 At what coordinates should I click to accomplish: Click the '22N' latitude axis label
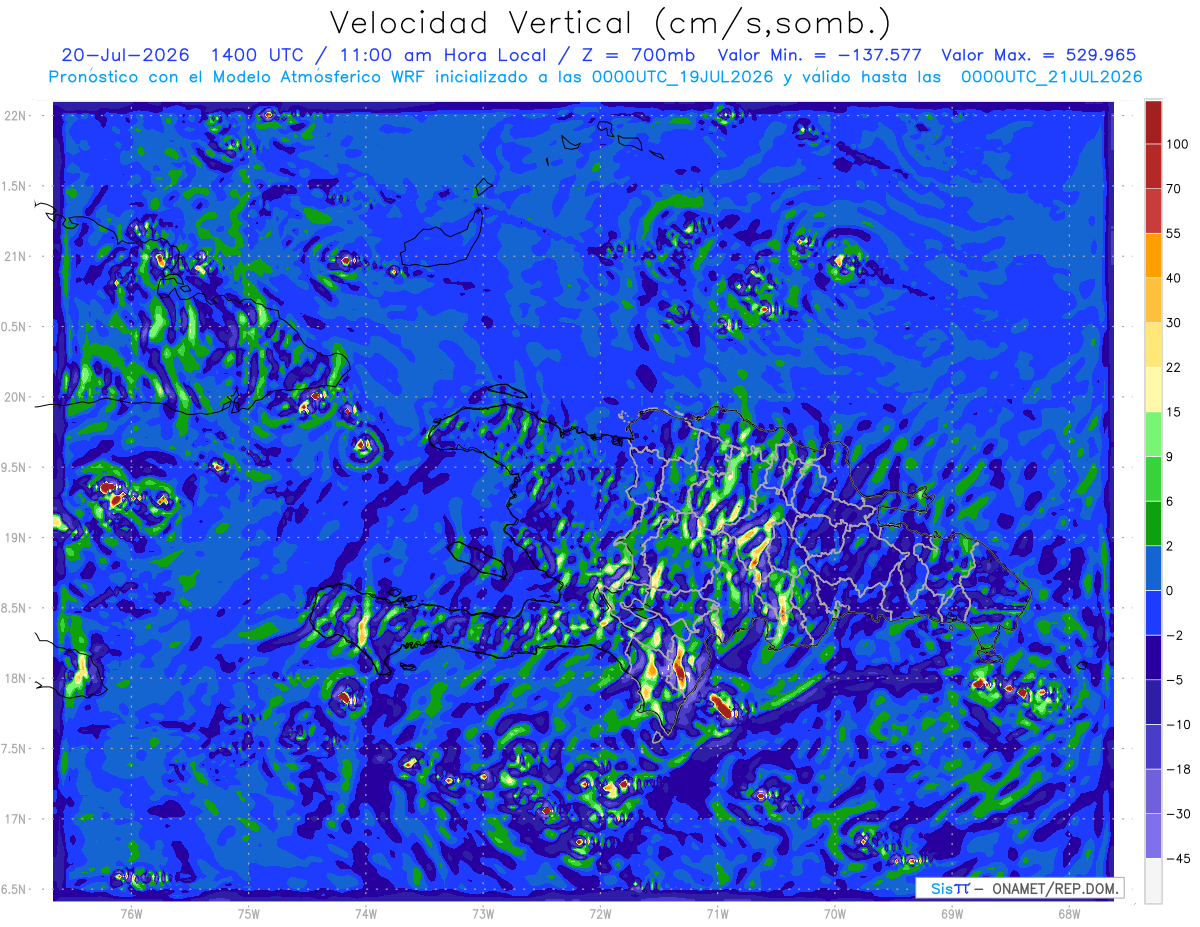click(x=16, y=116)
